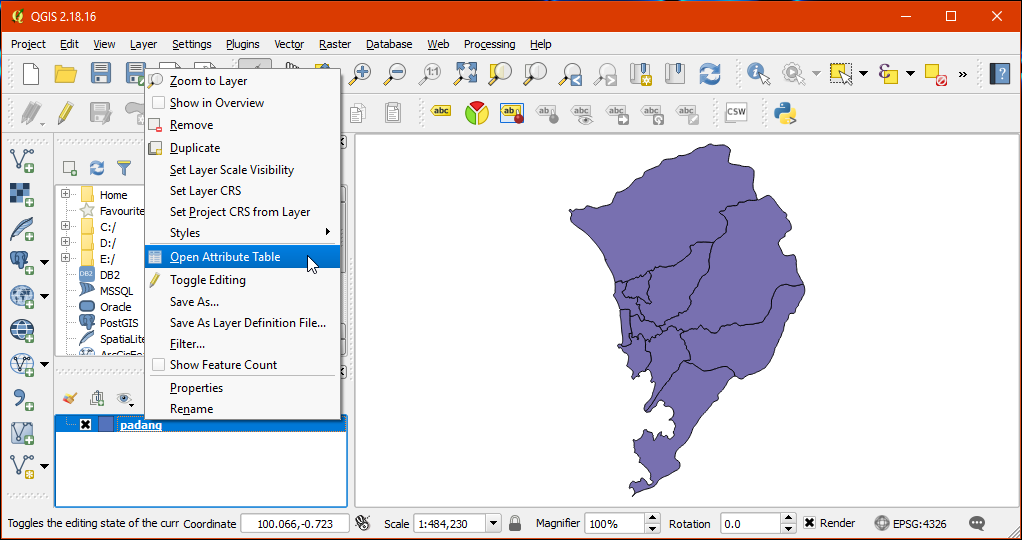The width and height of the screenshot is (1022, 540).
Task: Refresh the map canvas
Action: tap(710, 73)
